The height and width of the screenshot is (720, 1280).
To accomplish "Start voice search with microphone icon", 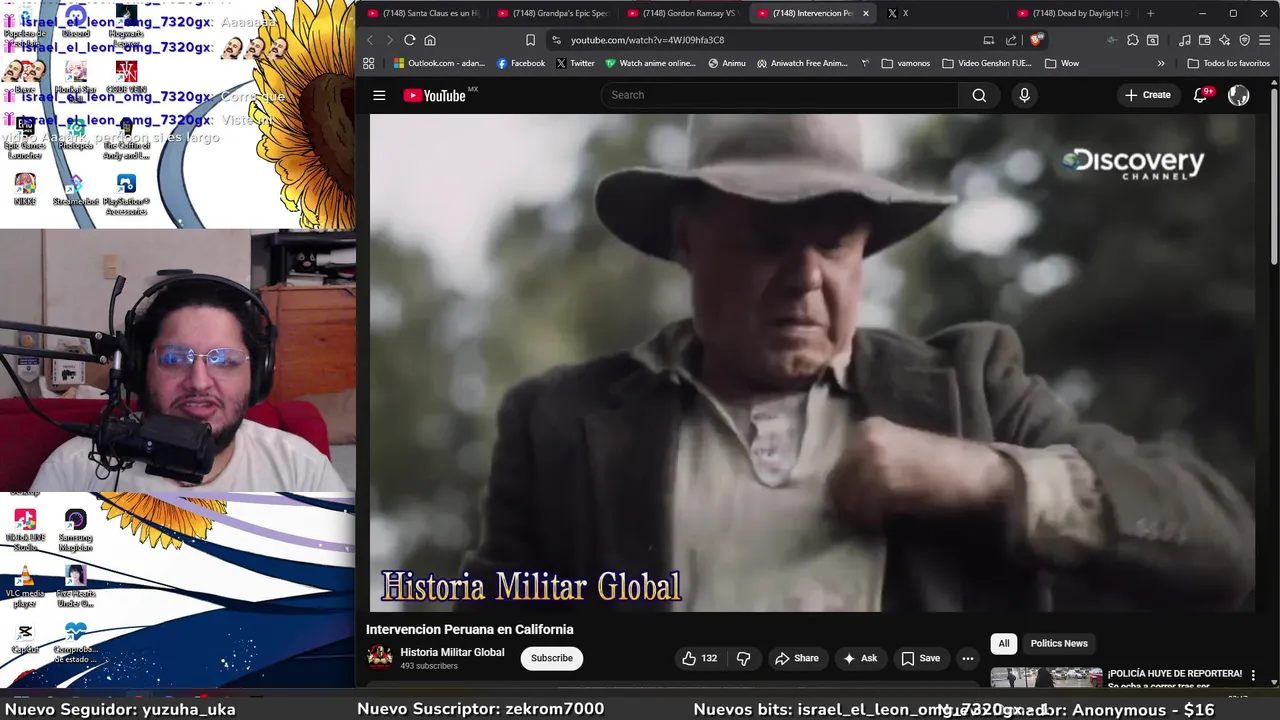I will (x=1024, y=95).
